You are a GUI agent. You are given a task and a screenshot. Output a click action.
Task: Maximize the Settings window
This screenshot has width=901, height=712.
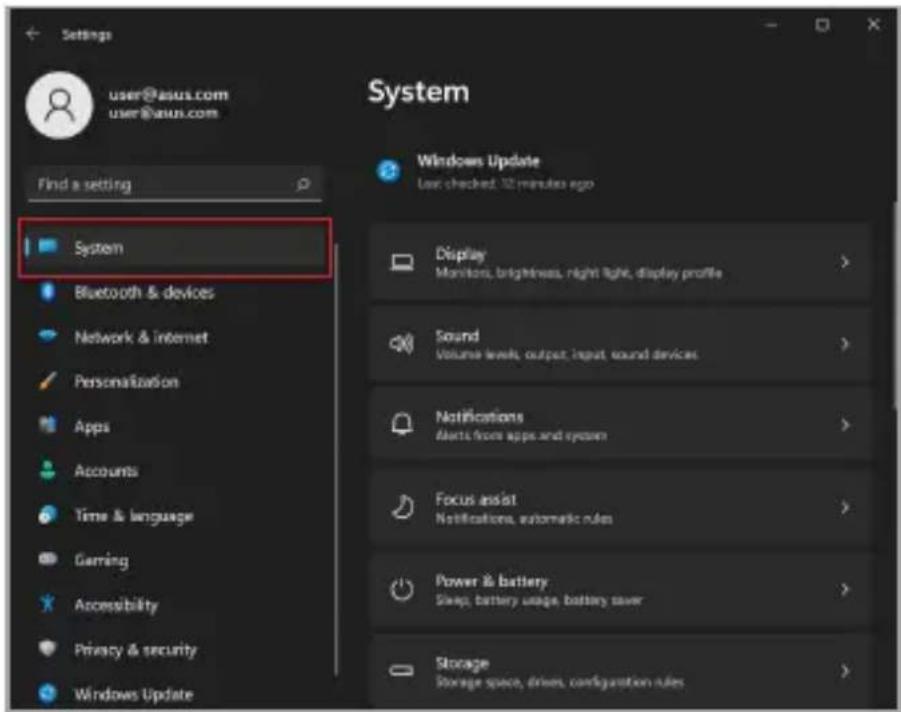[x=822, y=25]
